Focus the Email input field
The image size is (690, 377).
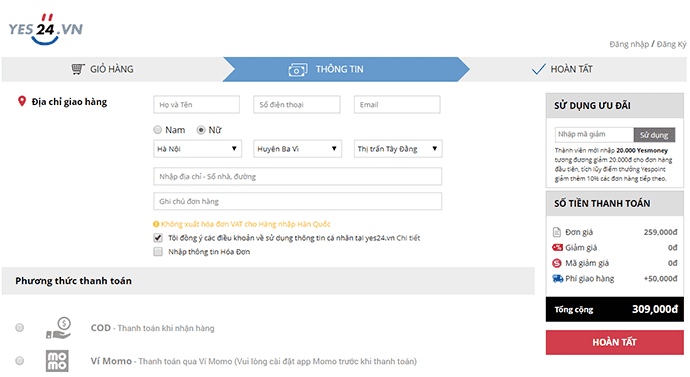pyautogui.click(x=397, y=105)
